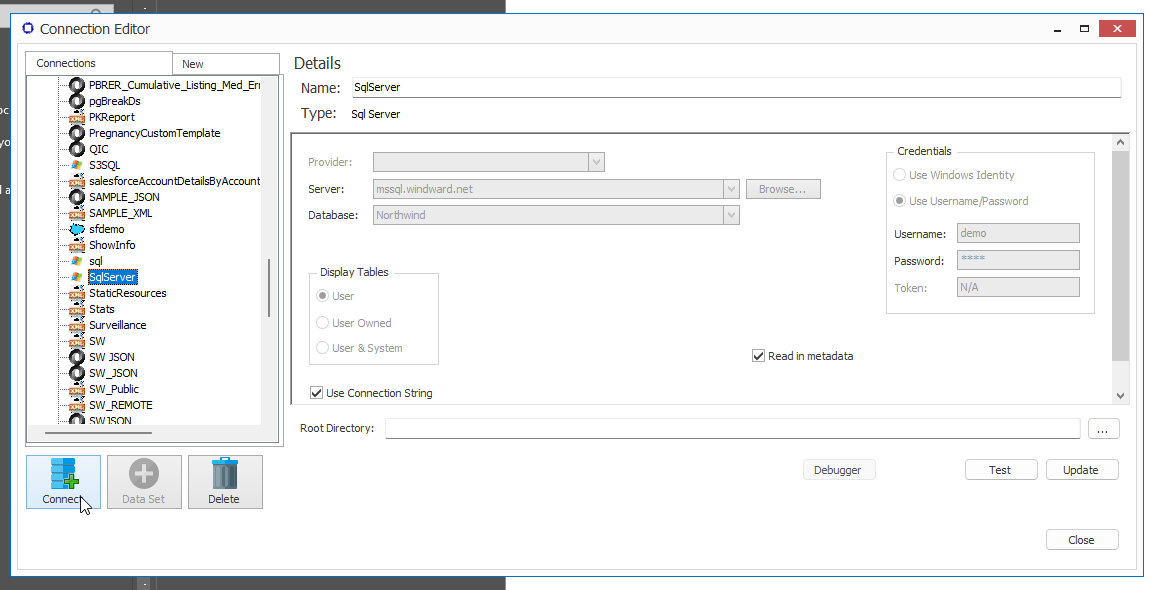Open the Database dropdown list
Viewport: 1153px width, 590px height.
click(x=731, y=215)
